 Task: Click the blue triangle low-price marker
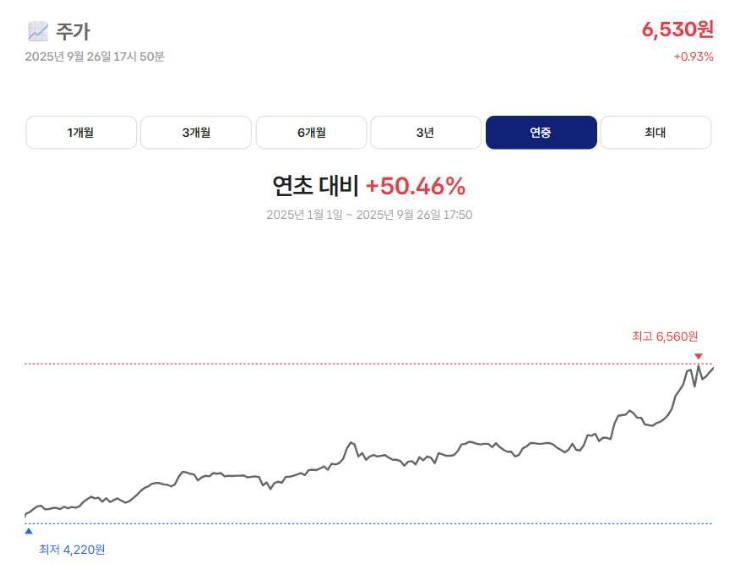[x=28, y=532]
